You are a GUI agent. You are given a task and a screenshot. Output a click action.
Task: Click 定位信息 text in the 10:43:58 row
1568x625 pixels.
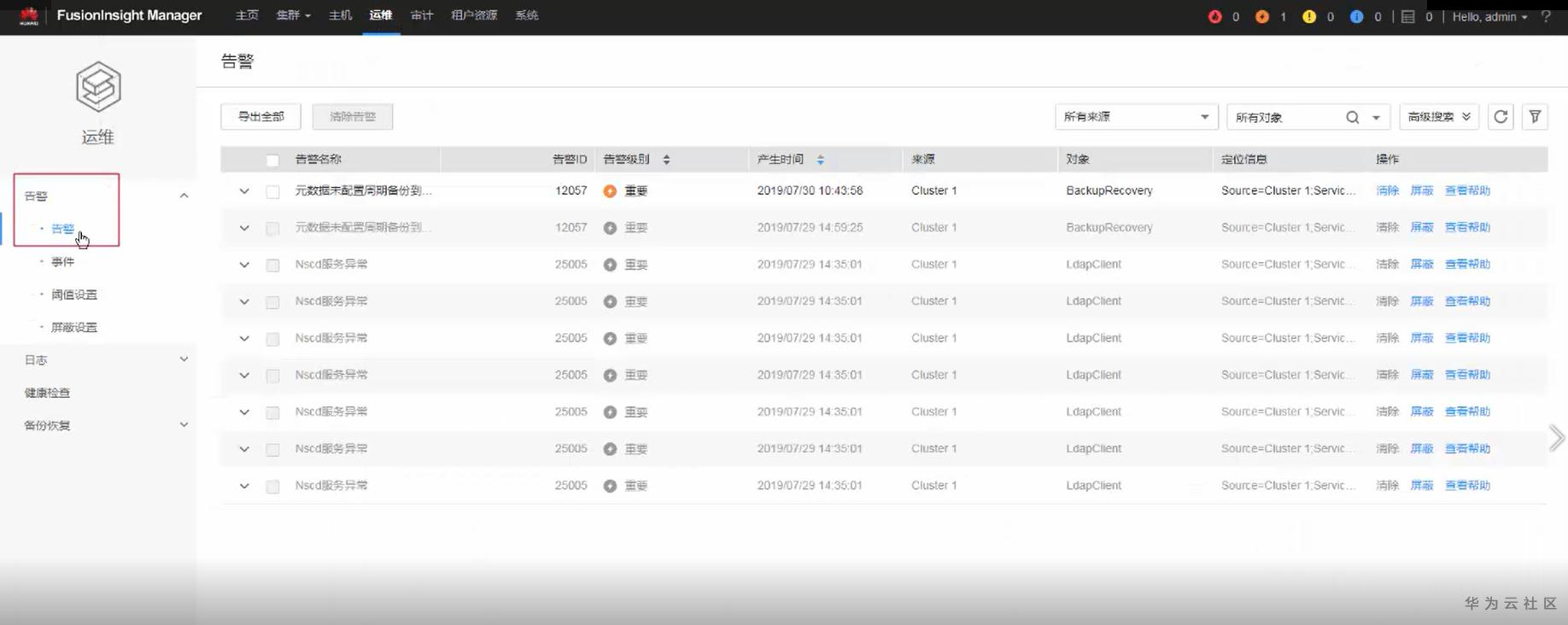[1288, 190]
